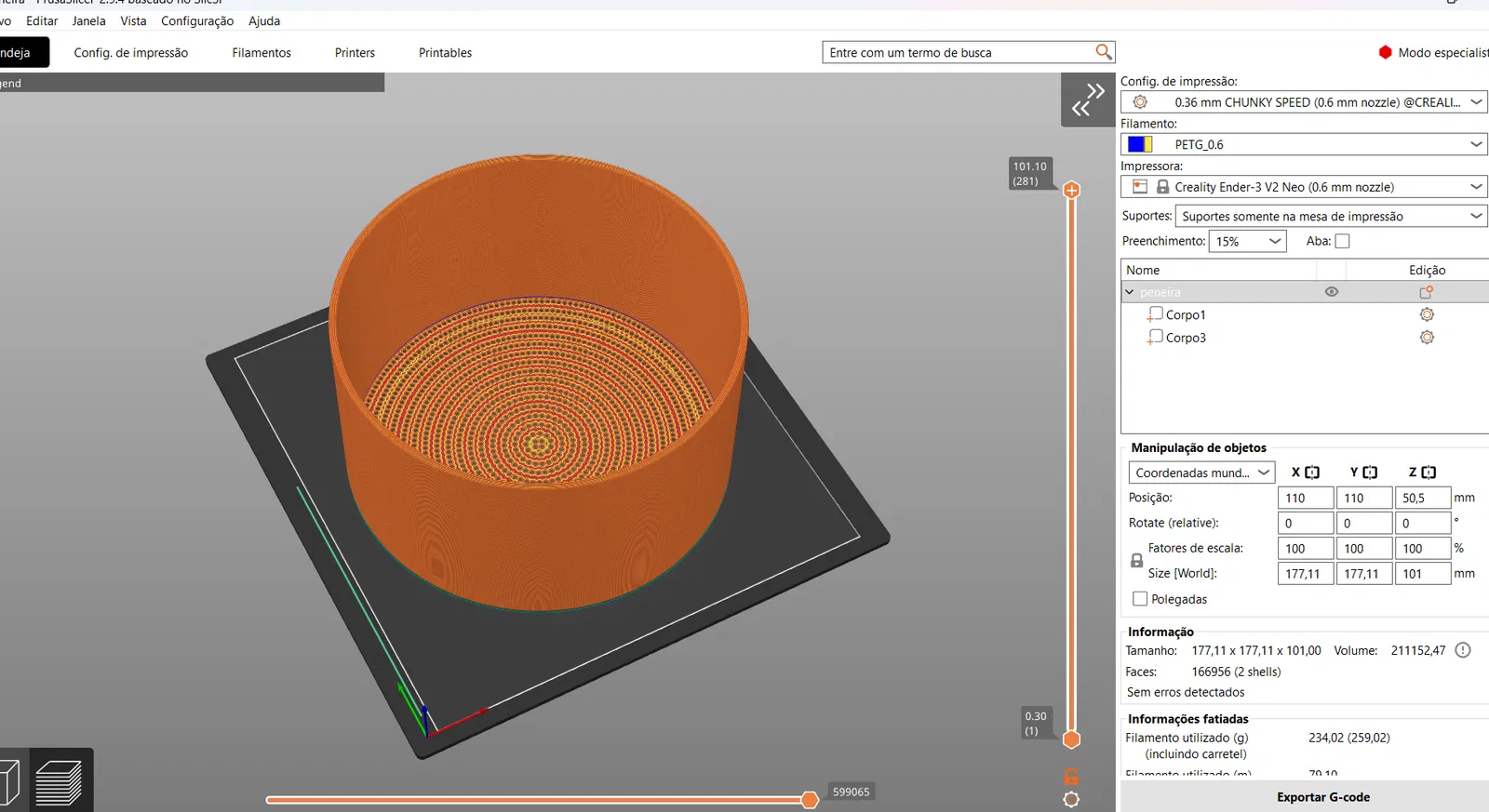Image resolution: width=1489 pixels, height=812 pixels.
Task: Click the volume info icon
Action: coord(1462,650)
